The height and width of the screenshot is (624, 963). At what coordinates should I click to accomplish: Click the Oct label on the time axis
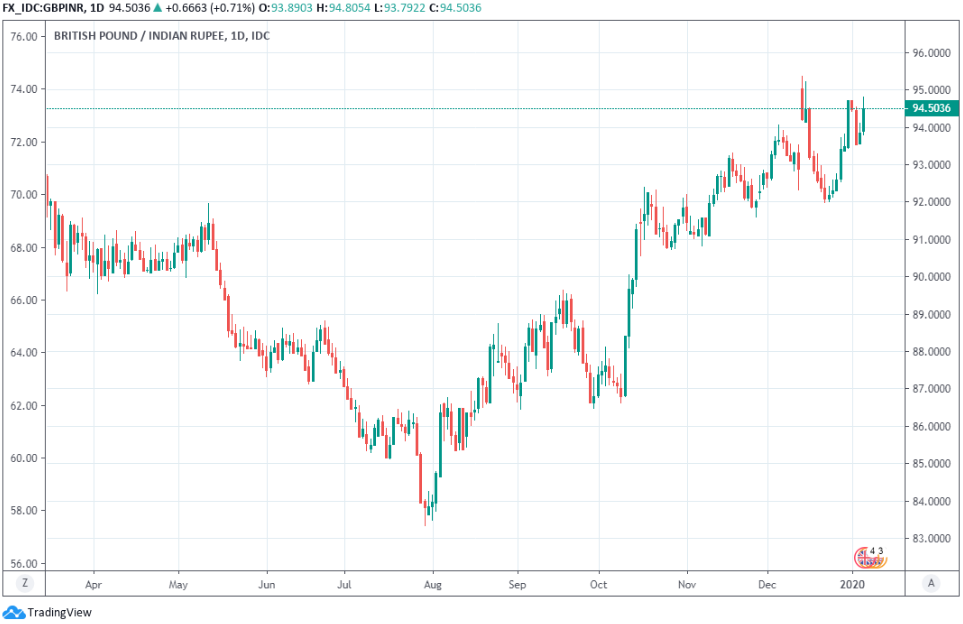(x=599, y=582)
